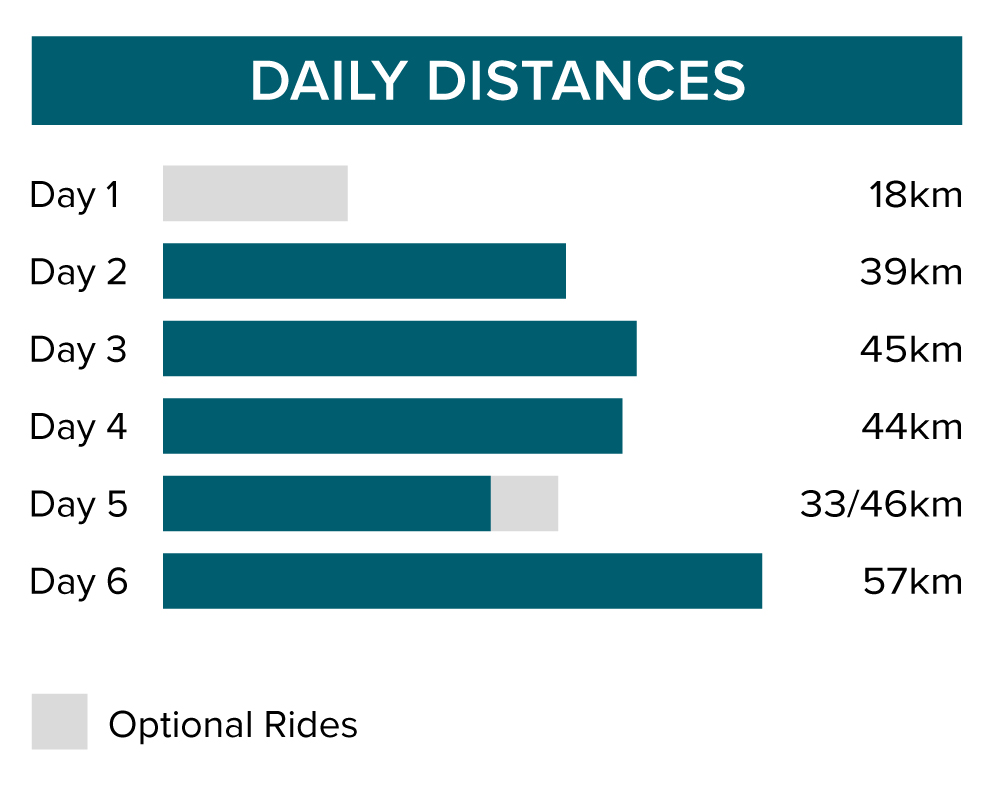
Task: Click the 39km distance value
Action: pyautogui.click(x=911, y=272)
